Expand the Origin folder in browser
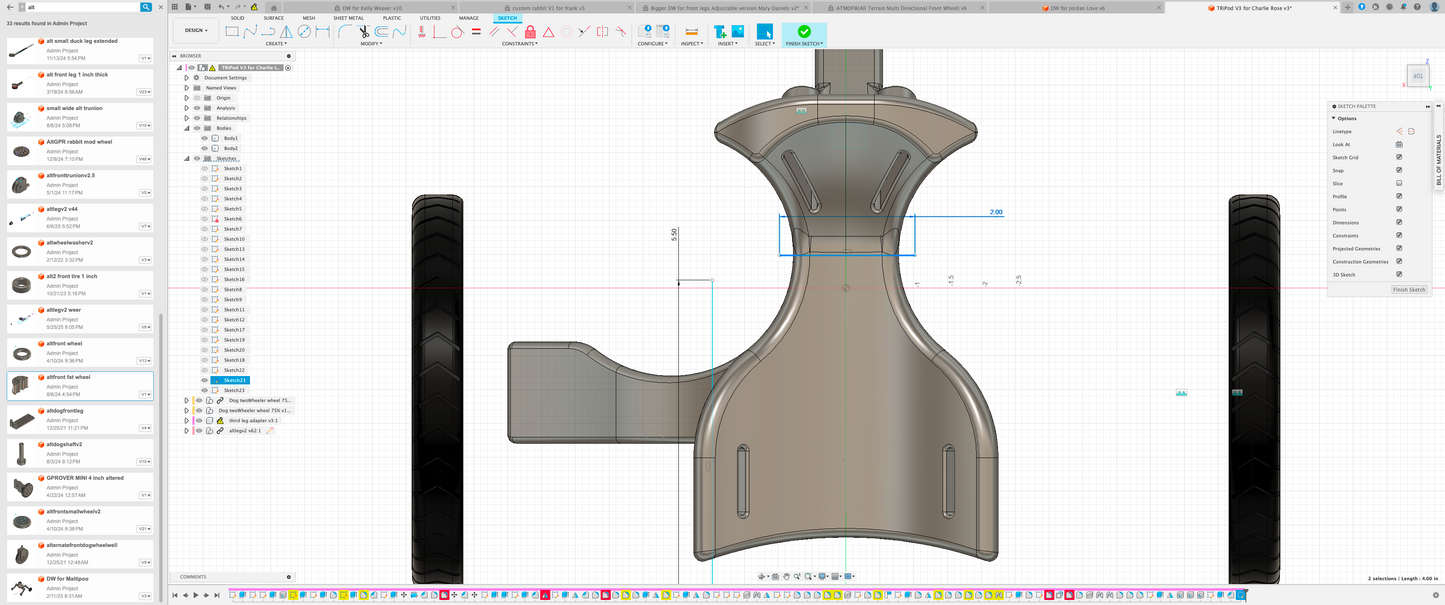Screen dimensions: 1445x605 tap(187, 98)
